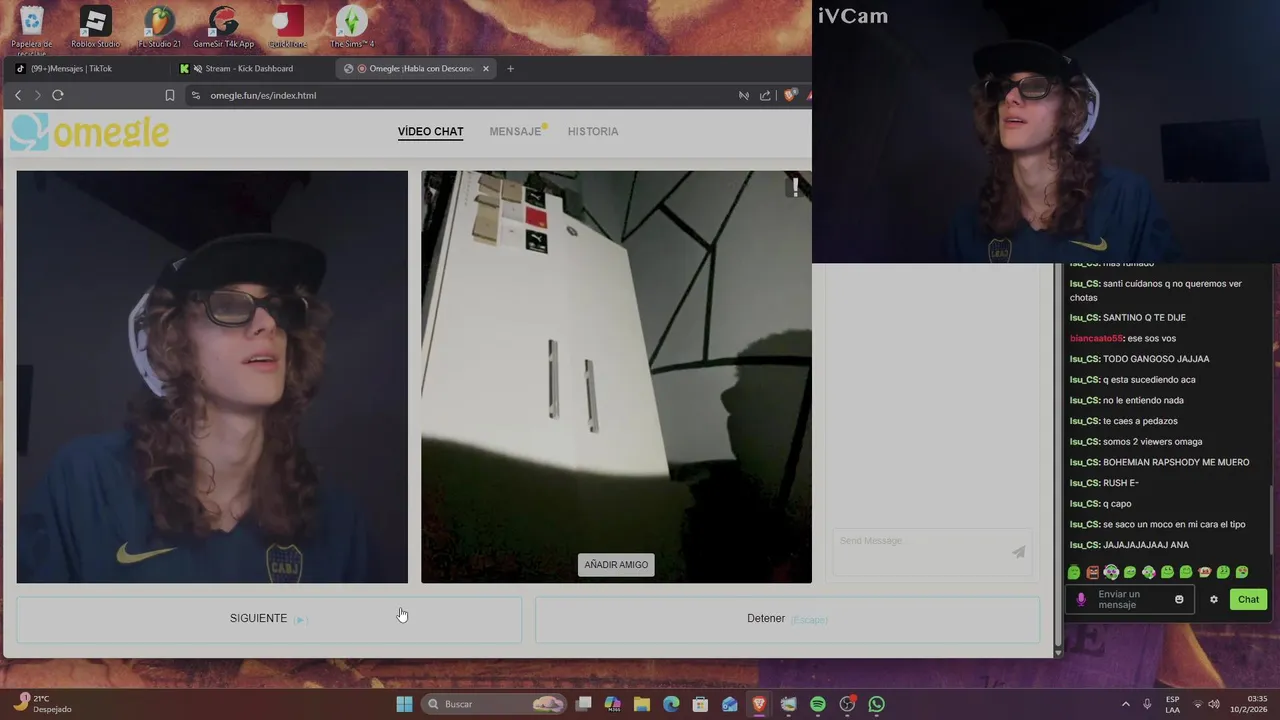Bookmark this page icon in toolbar
Image resolution: width=1280 pixels, height=720 pixels.
click(x=170, y=95)
